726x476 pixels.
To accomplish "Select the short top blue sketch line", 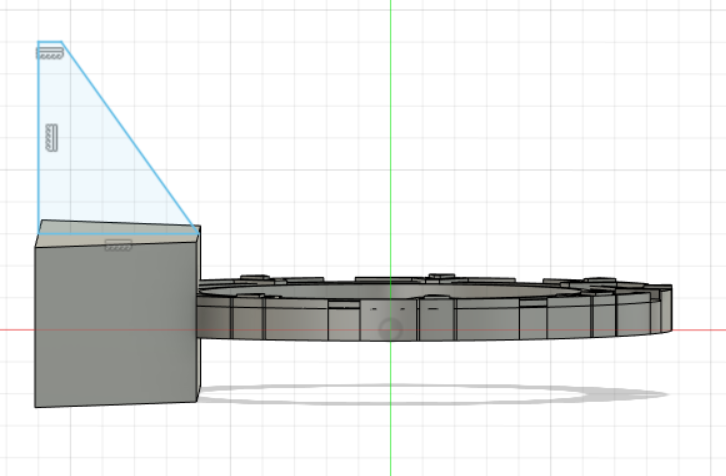I will [50, 42].
